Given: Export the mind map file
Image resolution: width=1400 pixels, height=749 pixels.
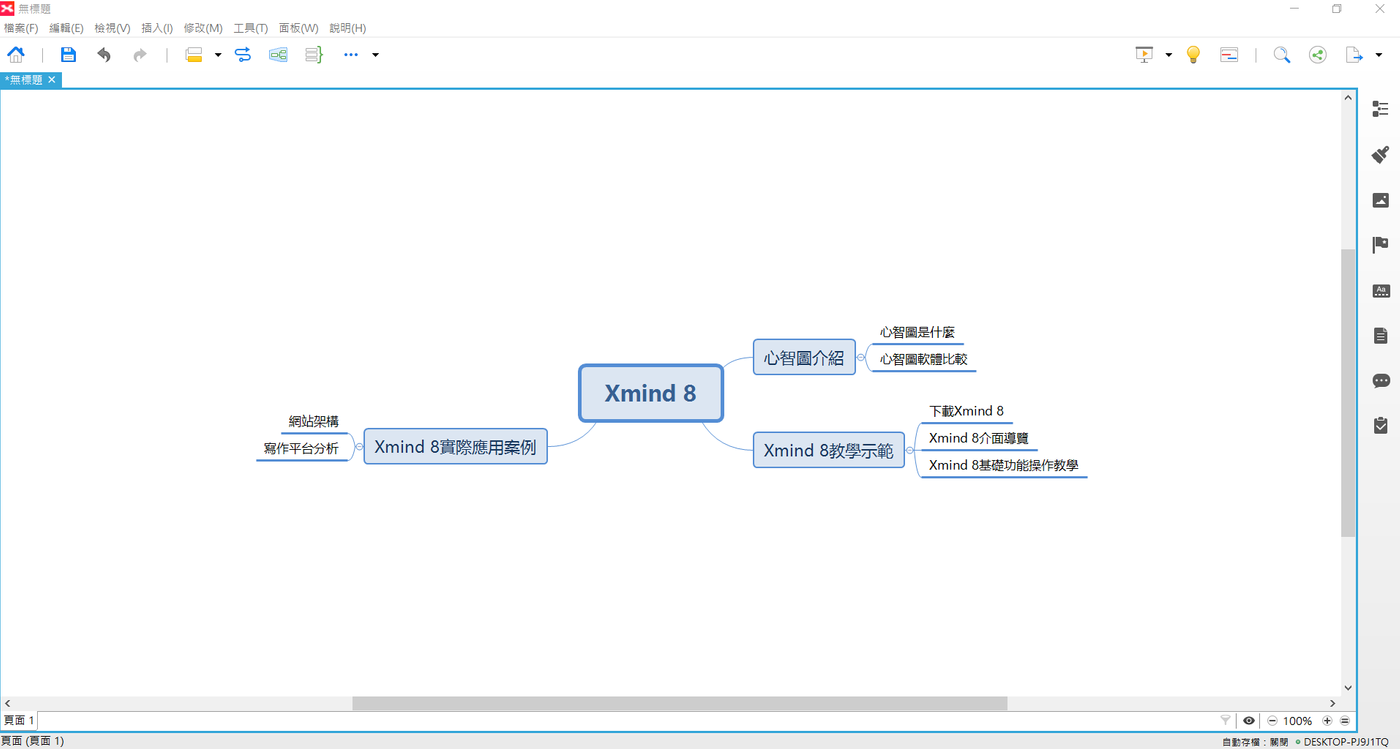Looking at the screenshot, I should tap(1354, 55).
